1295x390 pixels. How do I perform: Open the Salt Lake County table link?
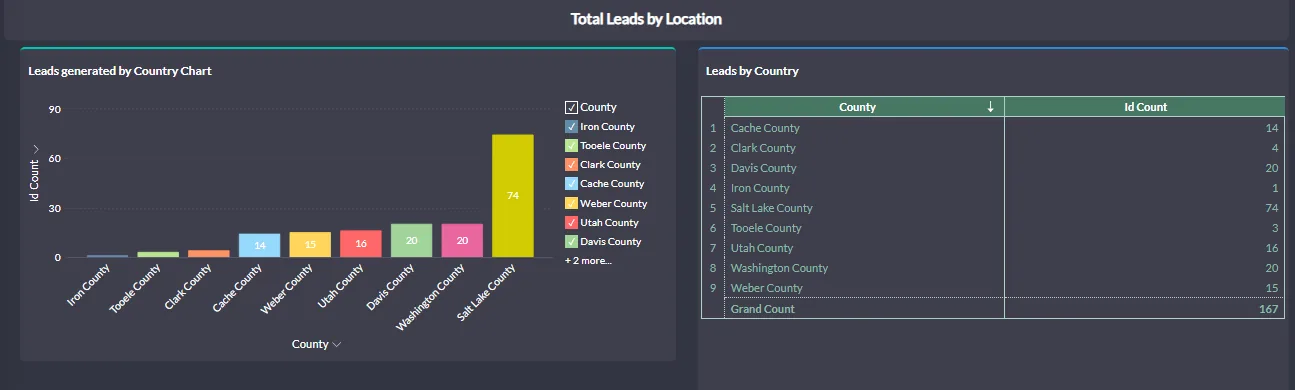pyautogui.click(x=772, y=208)
